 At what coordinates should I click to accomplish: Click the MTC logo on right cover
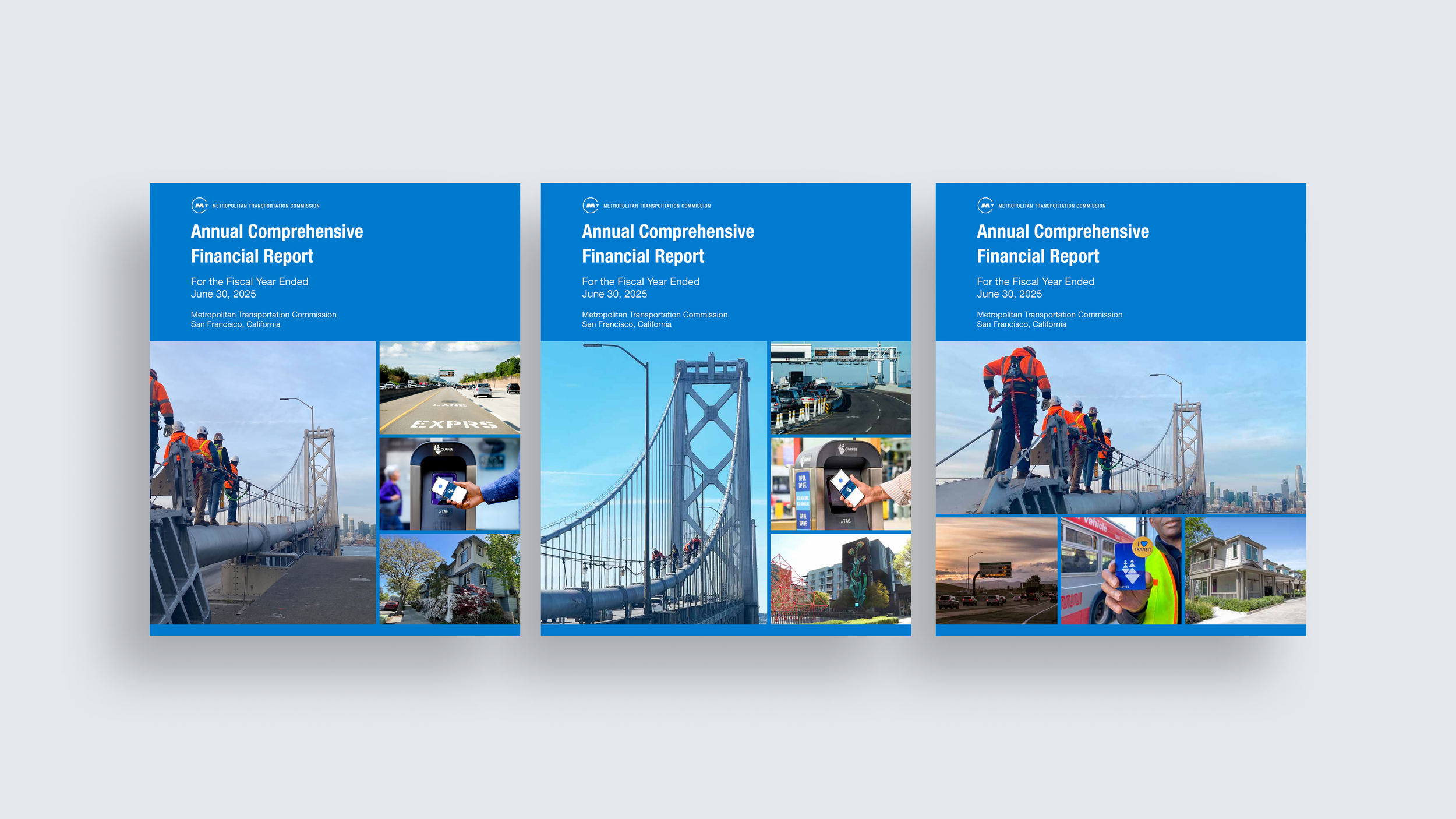tap(985, 206)
